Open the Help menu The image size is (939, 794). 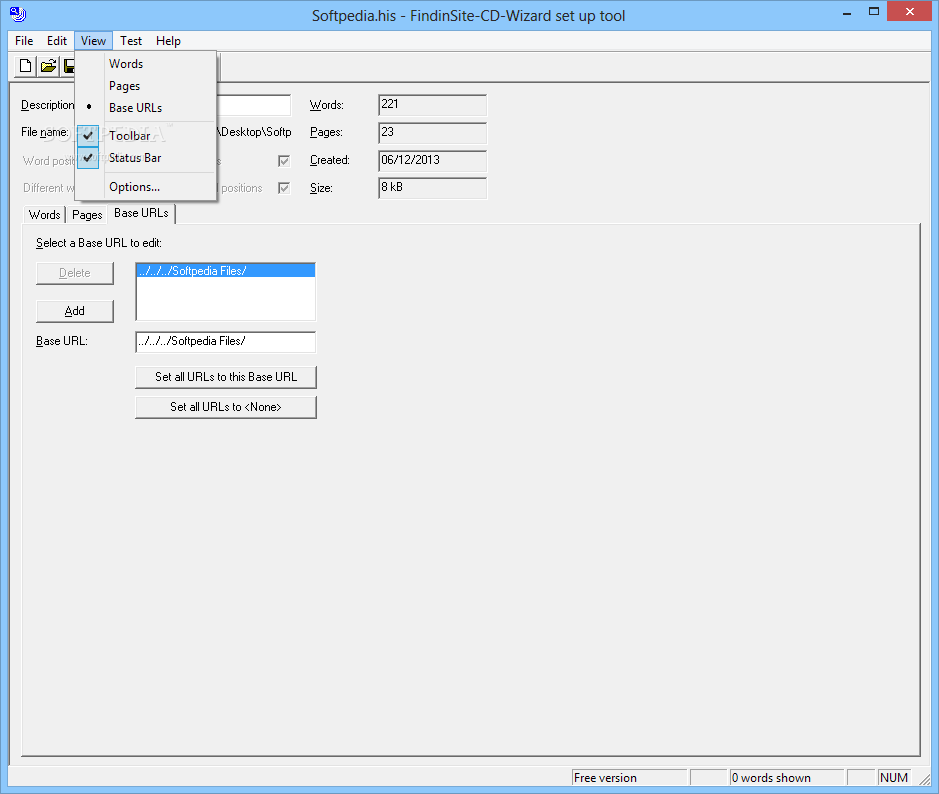[168, 41]
